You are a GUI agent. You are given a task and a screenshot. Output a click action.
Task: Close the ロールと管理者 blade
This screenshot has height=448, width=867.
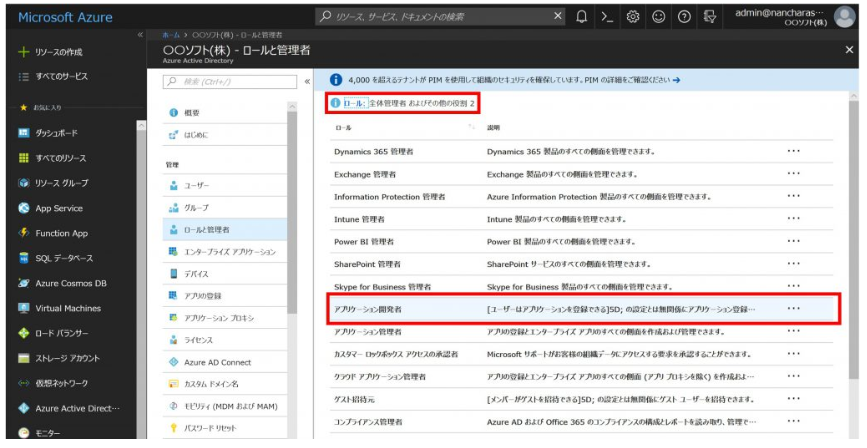(x=849, y=50)
